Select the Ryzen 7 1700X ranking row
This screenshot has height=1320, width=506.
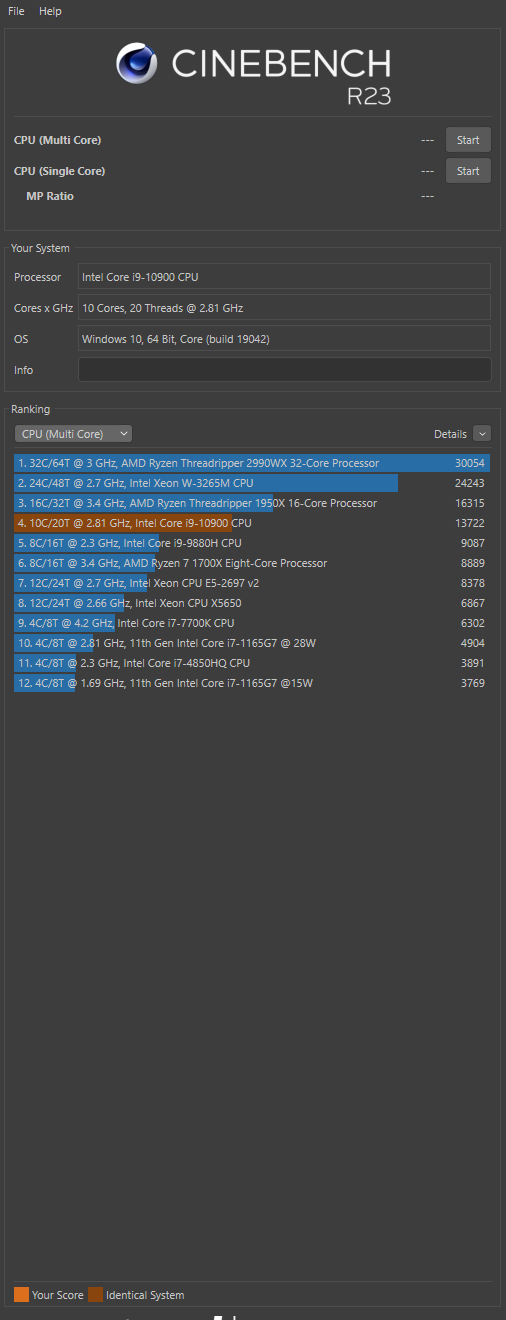pos(252,563)
